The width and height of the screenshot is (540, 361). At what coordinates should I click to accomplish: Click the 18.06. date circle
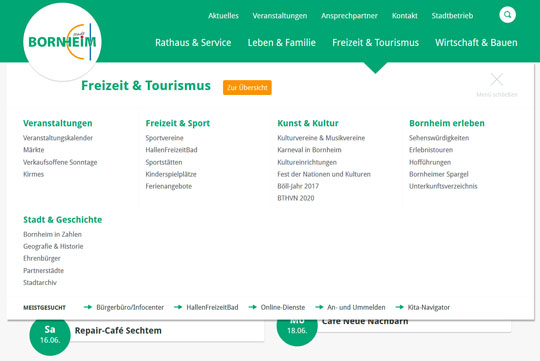[297, 330]
